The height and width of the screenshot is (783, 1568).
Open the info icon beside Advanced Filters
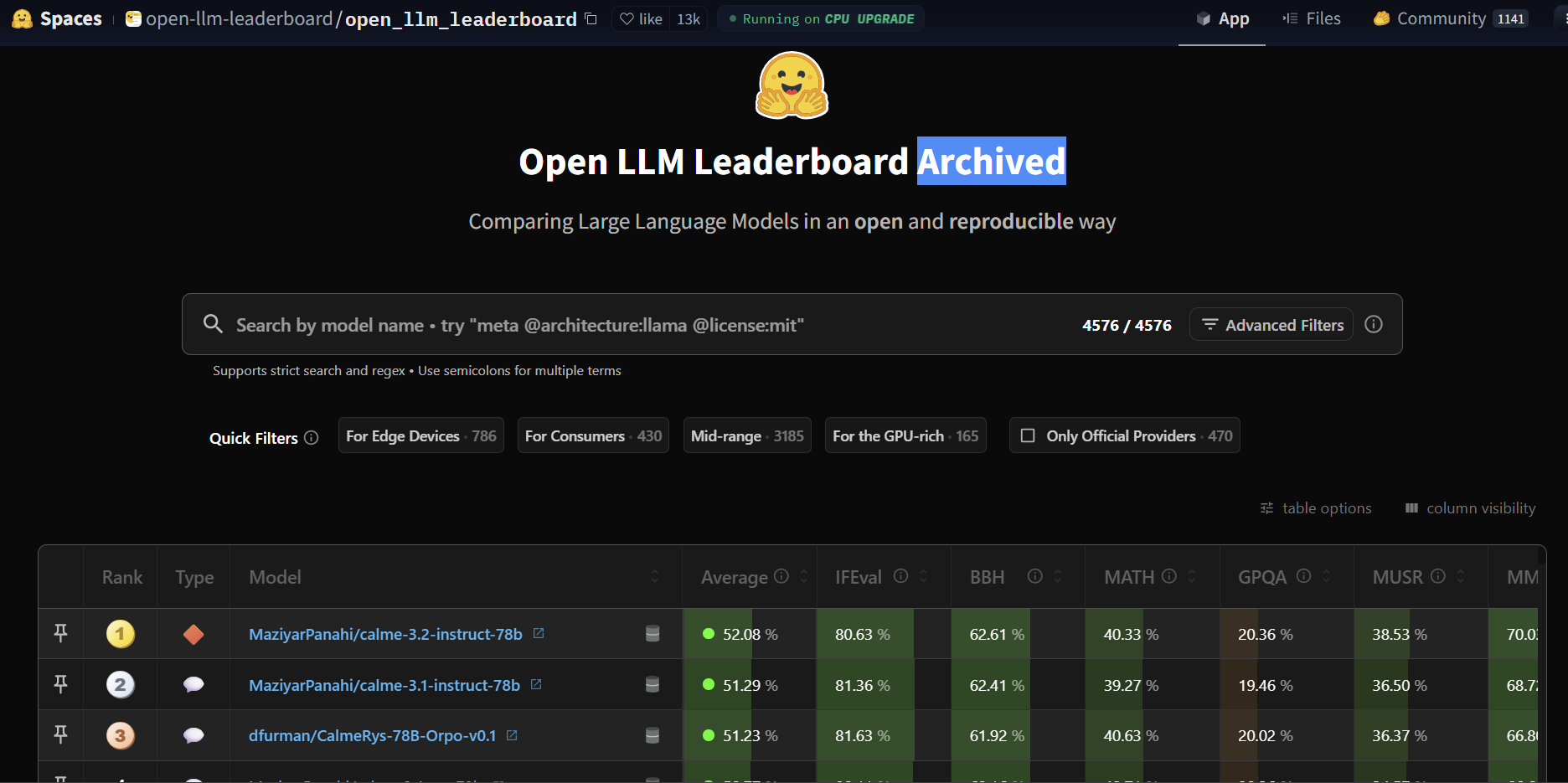pos(1374,324)
